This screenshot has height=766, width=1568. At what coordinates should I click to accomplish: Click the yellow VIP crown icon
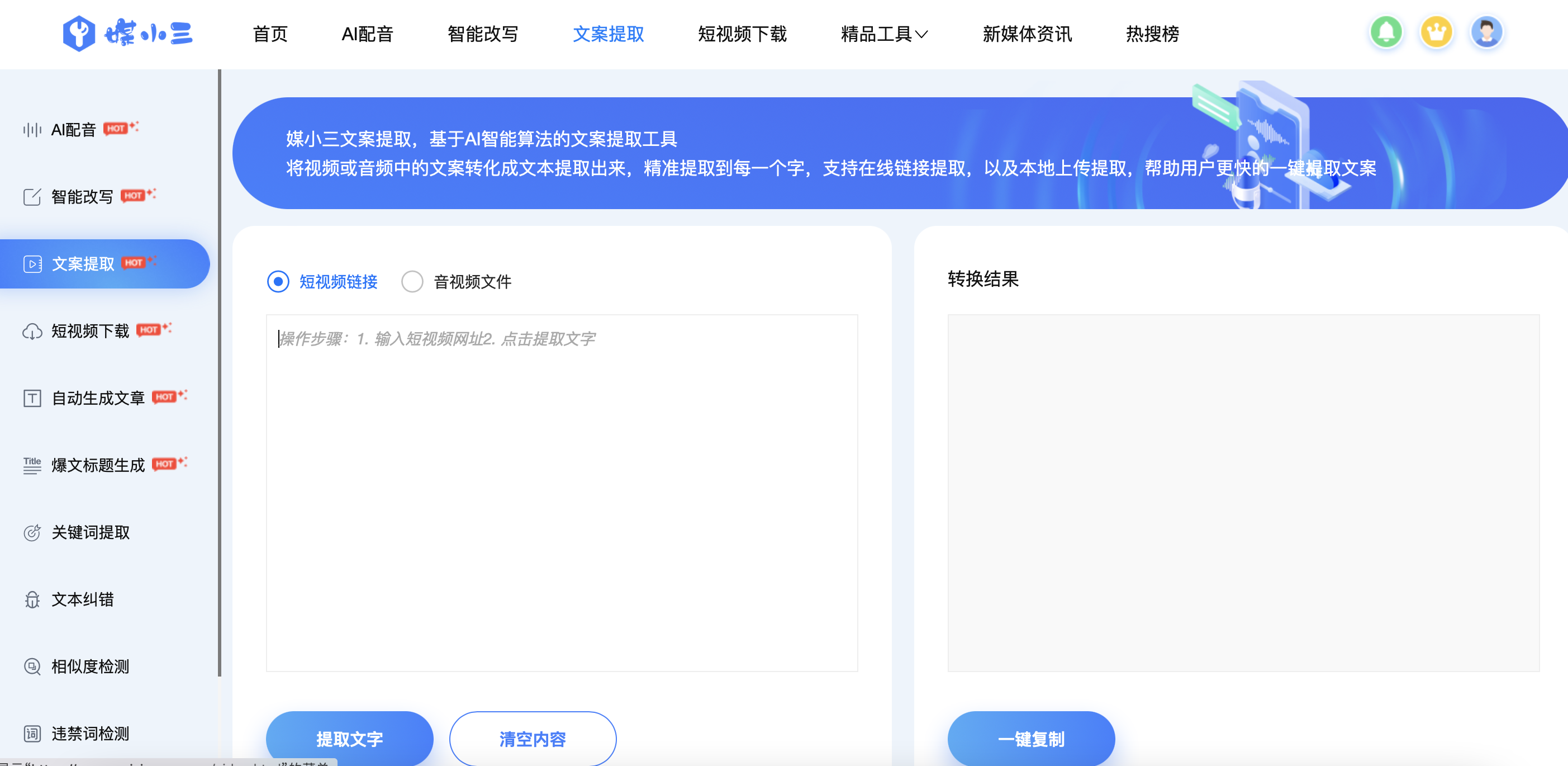1437,32
